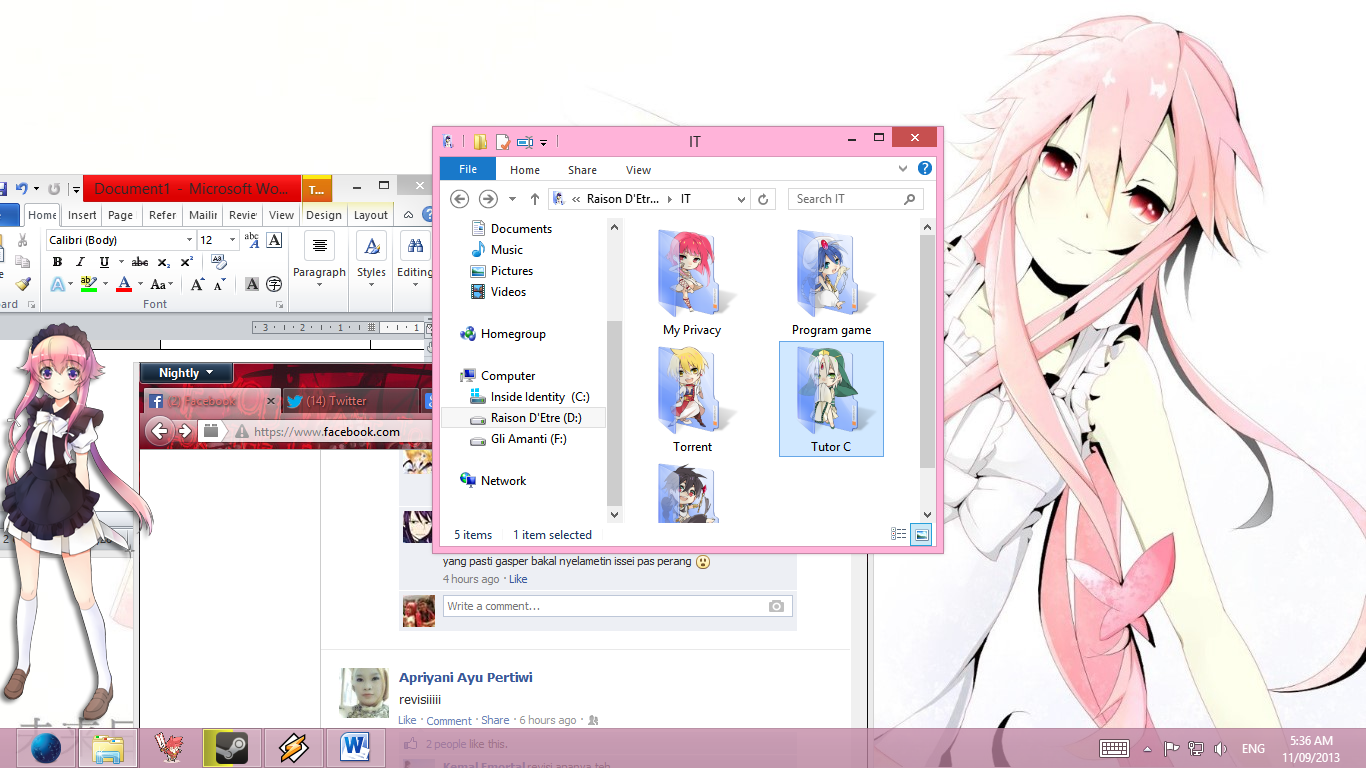
Task: Select the Format Painter brush icon
Action: pyautogui.click(x=24, y=284)
